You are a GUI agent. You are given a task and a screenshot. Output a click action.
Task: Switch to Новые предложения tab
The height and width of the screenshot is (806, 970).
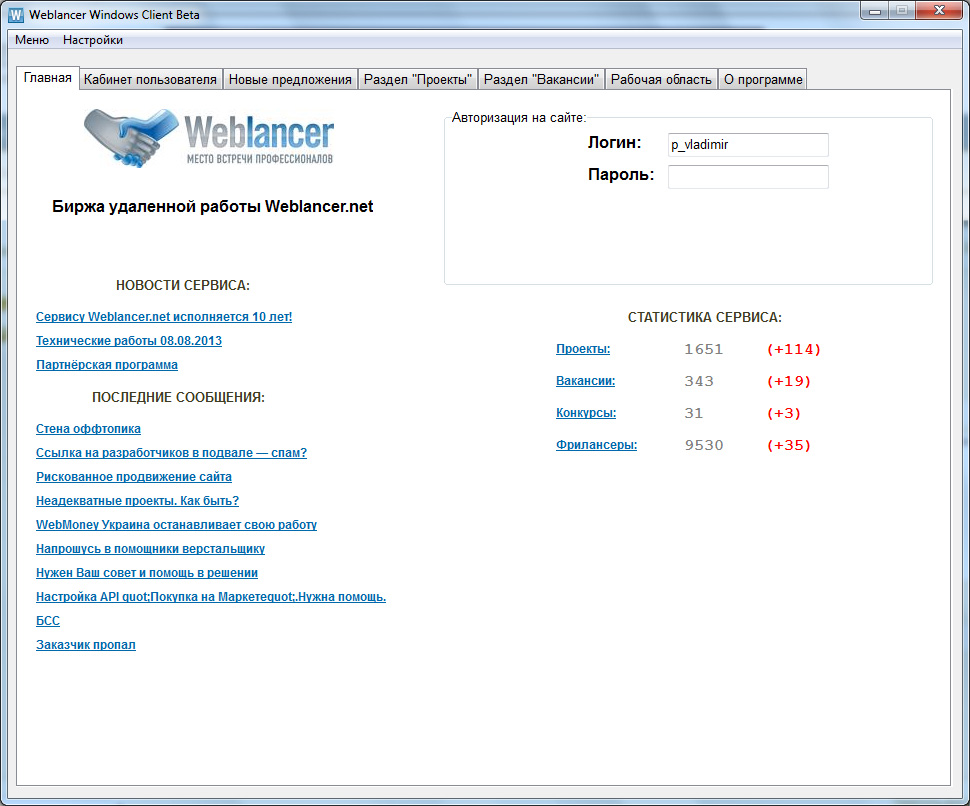pyautogui.click(x=290, y=80)
